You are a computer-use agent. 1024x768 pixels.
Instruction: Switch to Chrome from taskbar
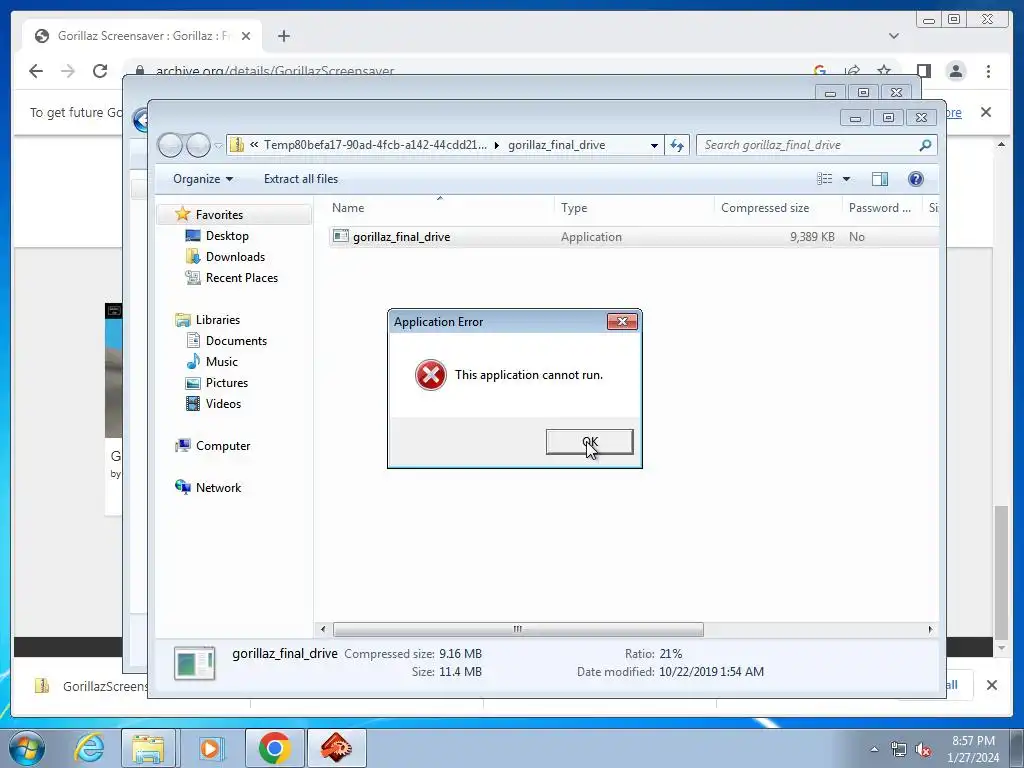[x=274, y=748]
